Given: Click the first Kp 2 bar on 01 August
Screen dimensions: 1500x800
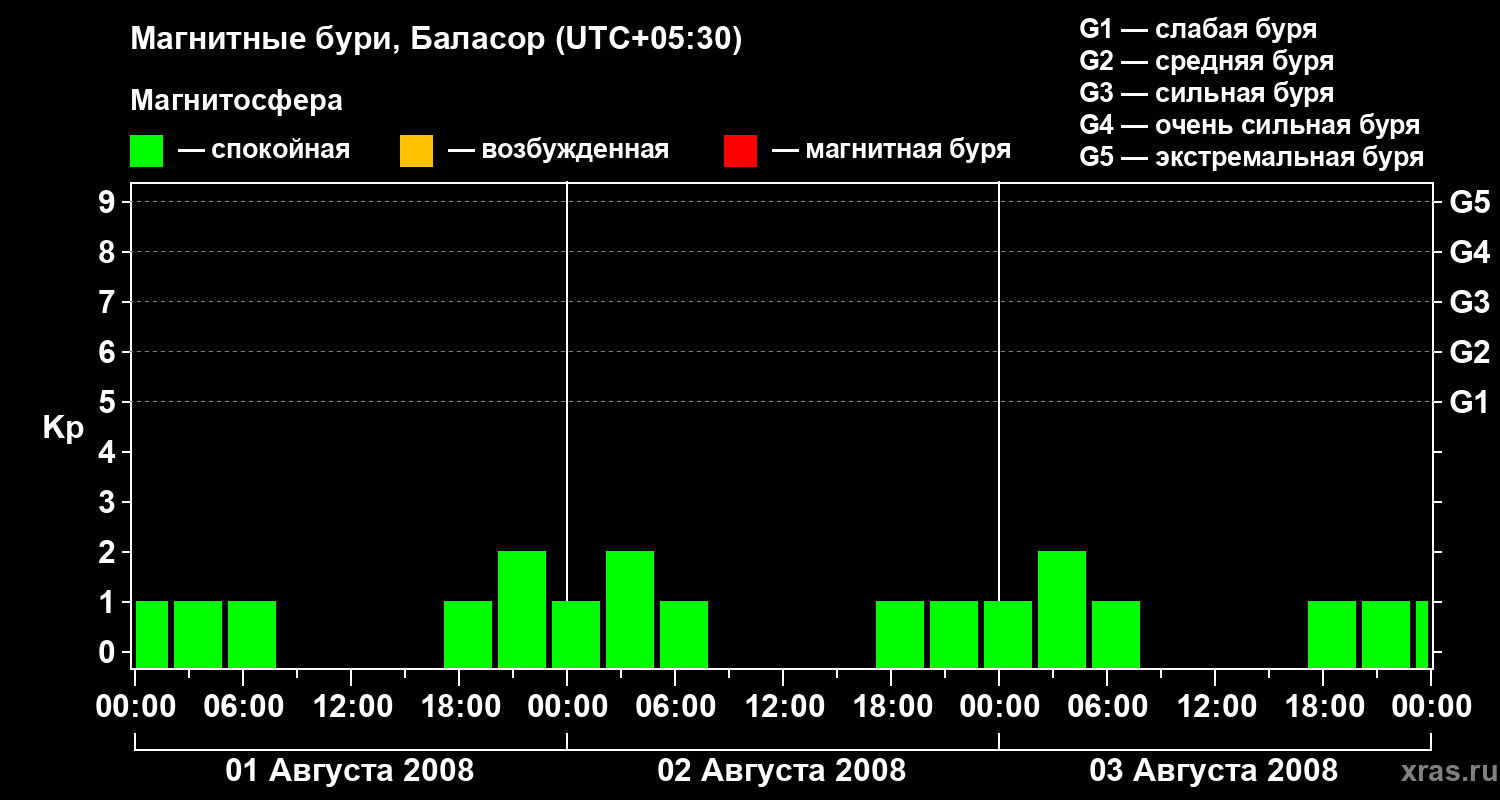Looking at the screenshot, I should click(x=522, y=609).
